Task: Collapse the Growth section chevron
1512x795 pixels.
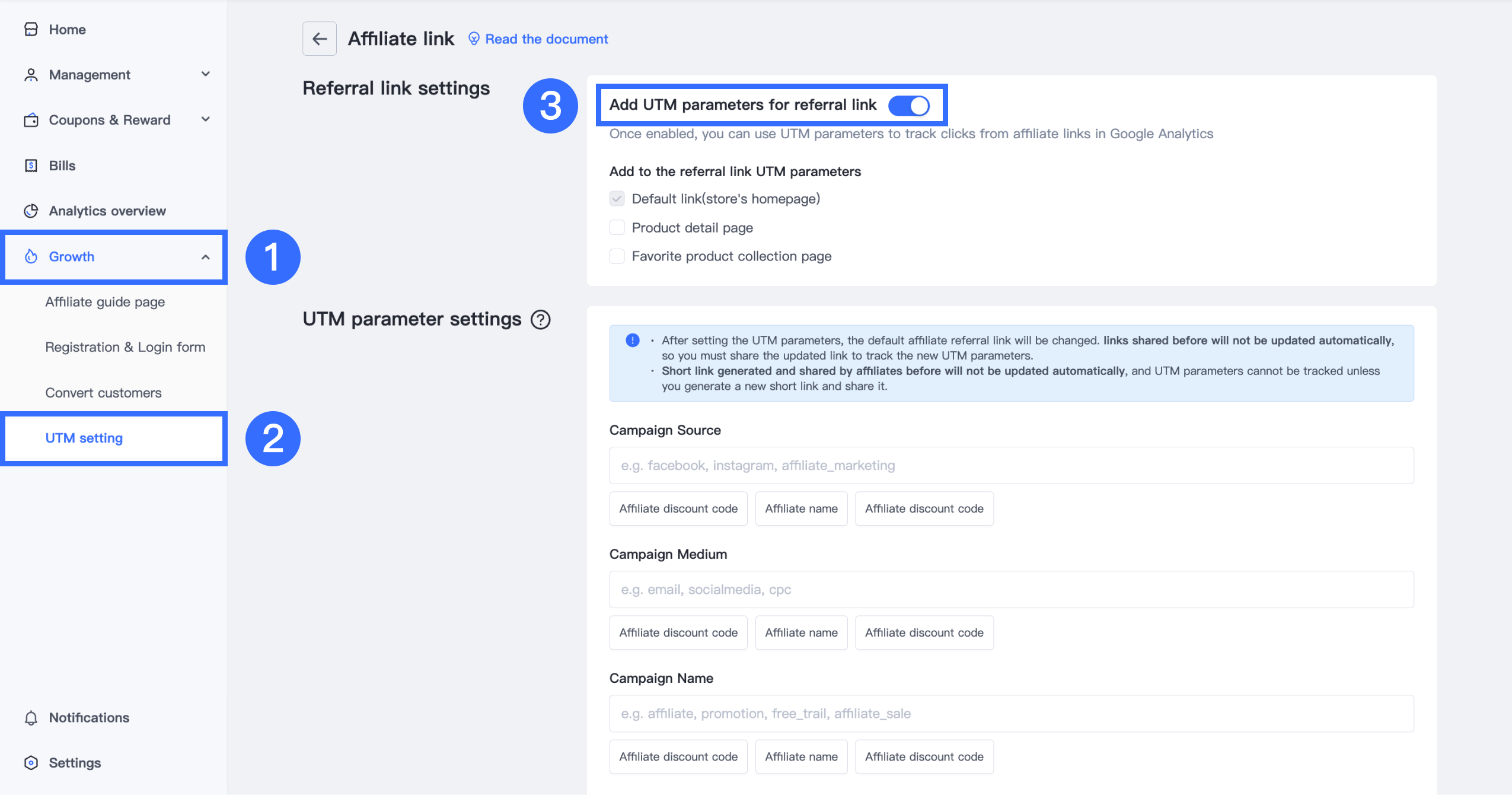Action: tap(206, 257)
